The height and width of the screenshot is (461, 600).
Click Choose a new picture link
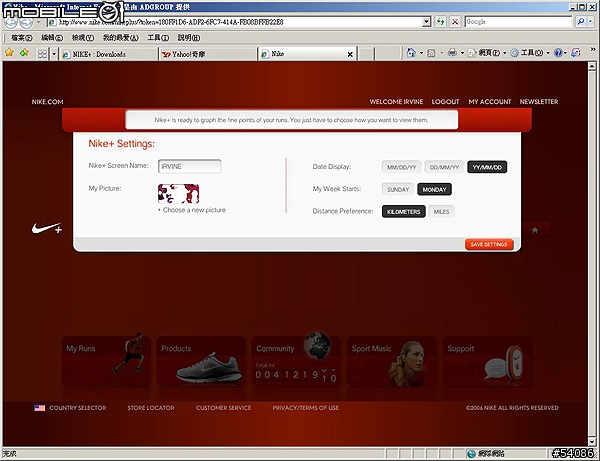pyautogui.click(x=194, y=210)
